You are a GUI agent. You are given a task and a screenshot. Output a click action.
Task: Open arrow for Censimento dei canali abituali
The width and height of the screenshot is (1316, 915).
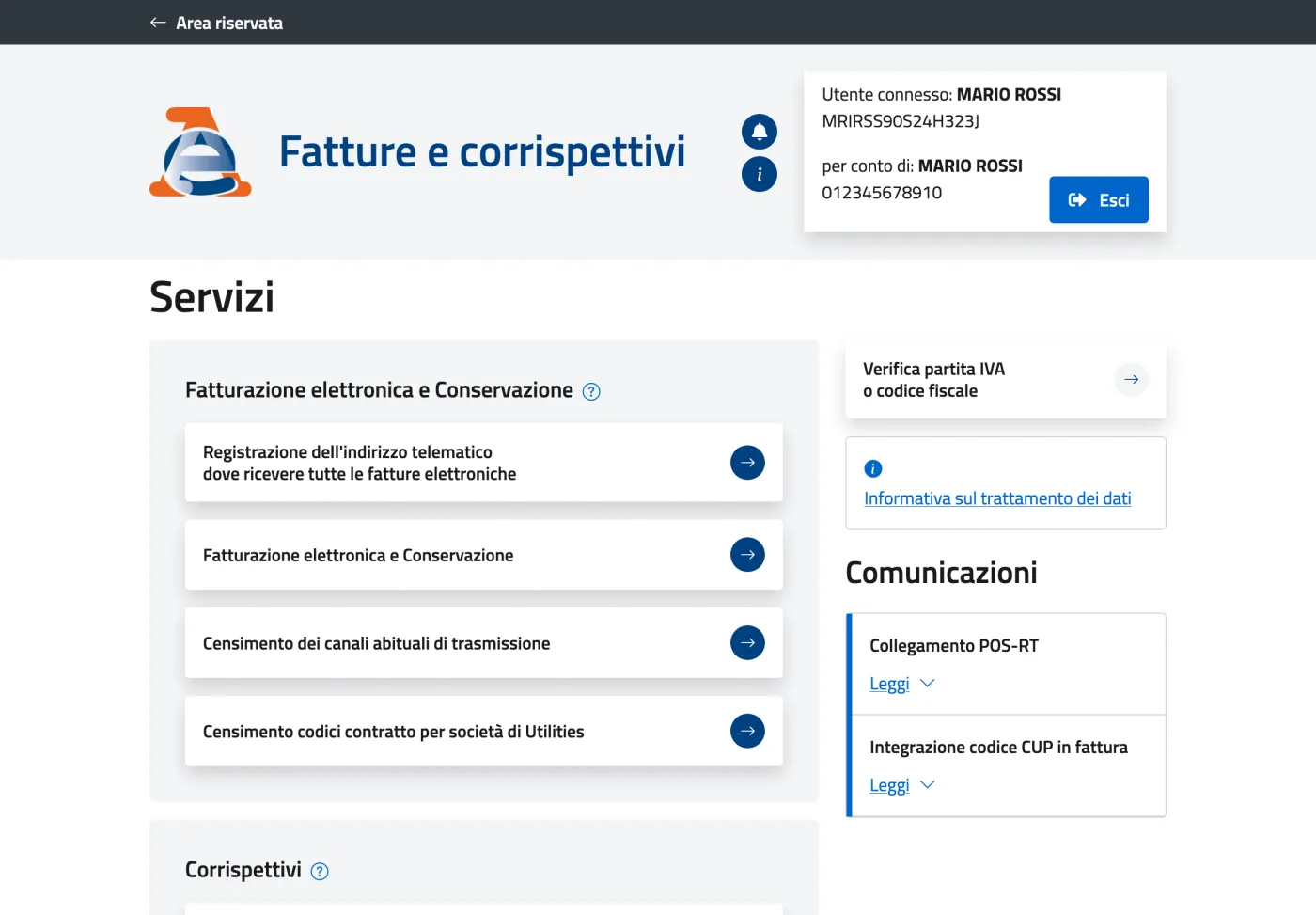coord(747,642)
